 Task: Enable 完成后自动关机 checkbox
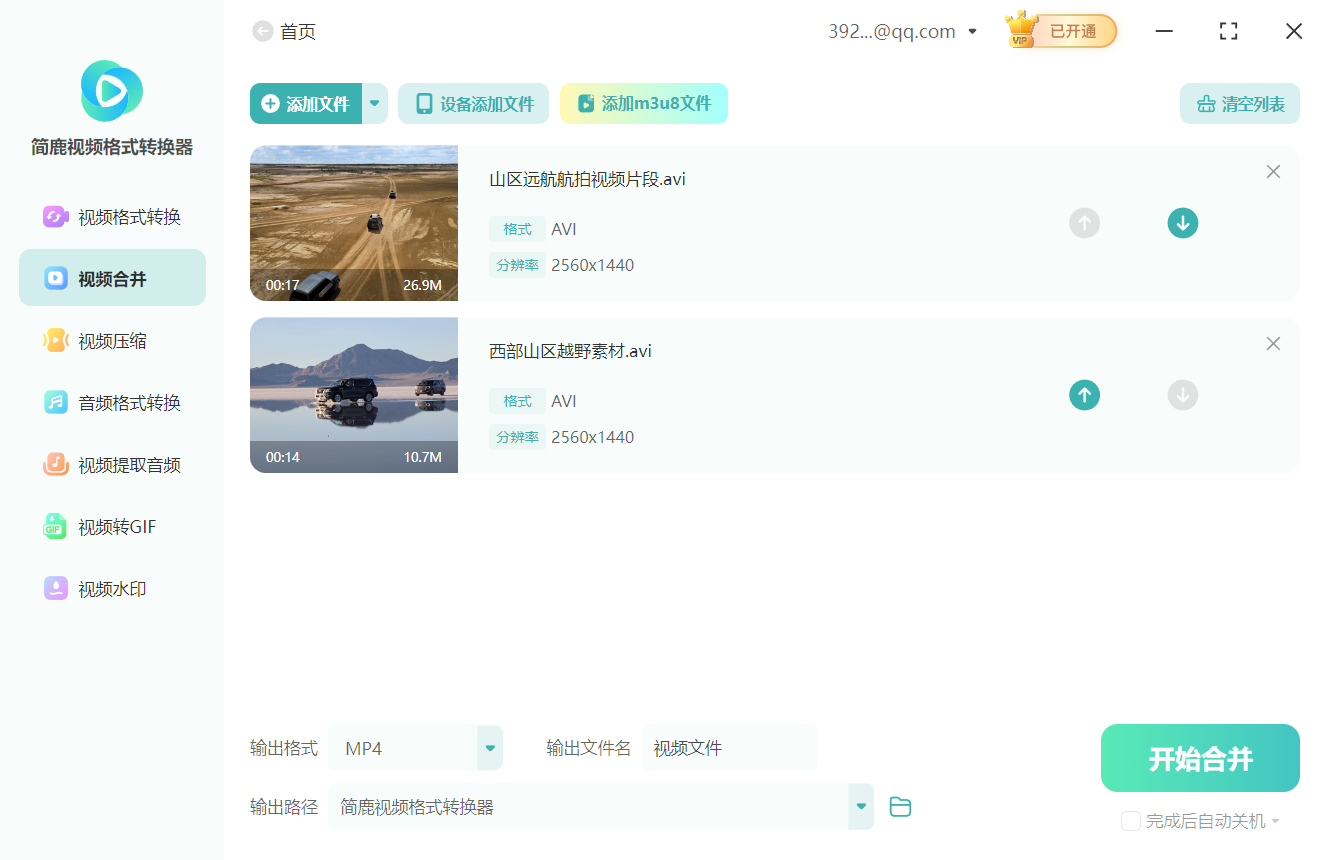click(x=1130, y=820)
